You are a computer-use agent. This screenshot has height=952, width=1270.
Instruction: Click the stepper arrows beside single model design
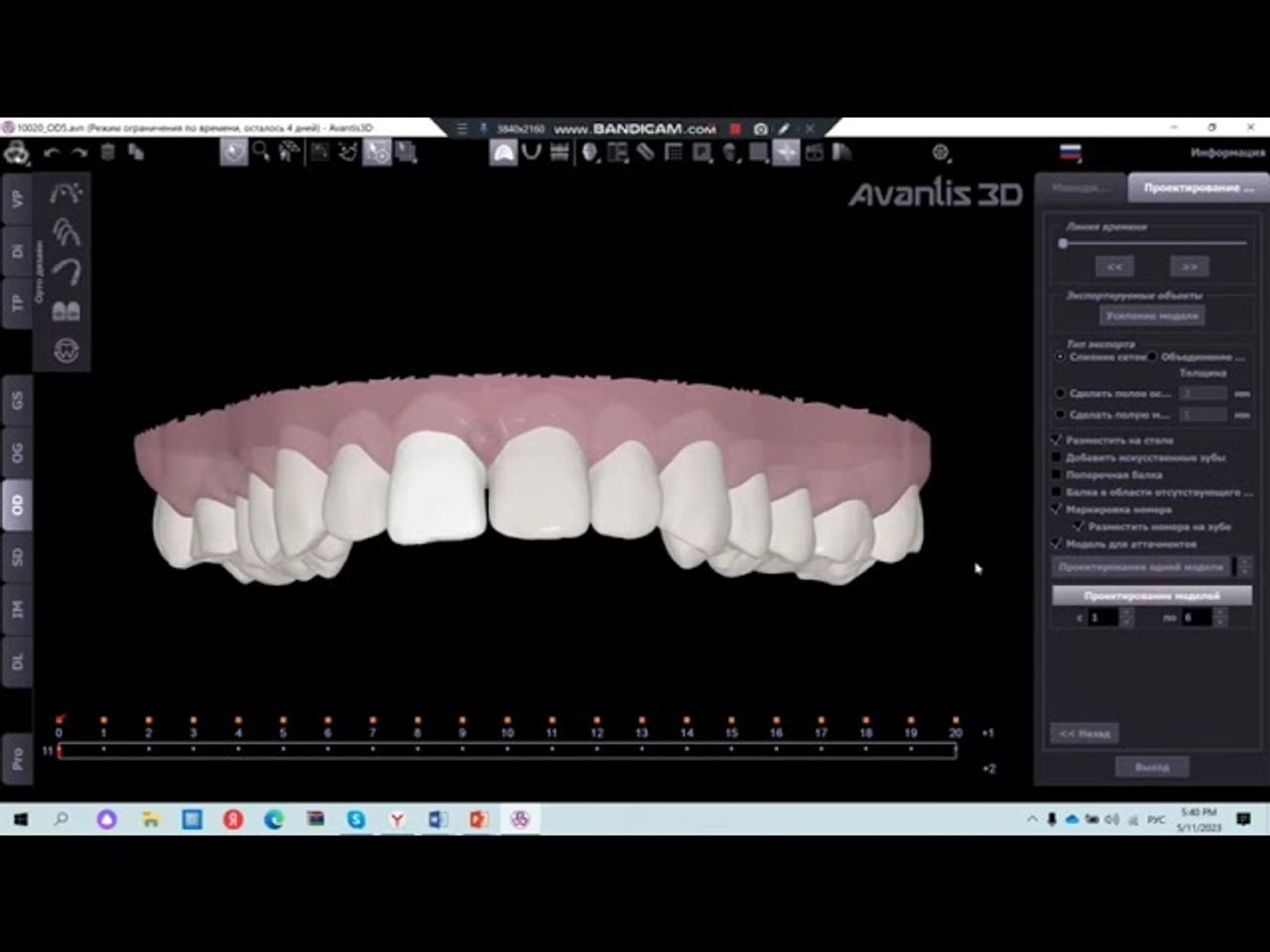pos(1244,566)
